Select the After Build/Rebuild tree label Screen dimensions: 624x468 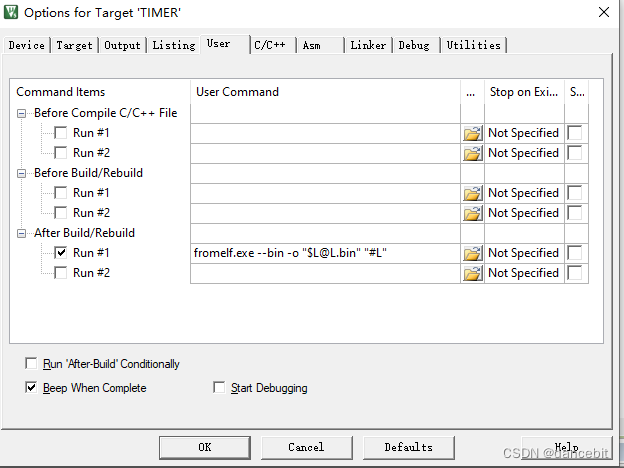(84, 233)
